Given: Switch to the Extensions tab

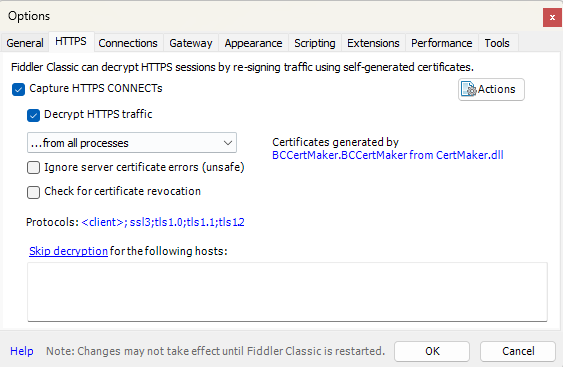Looking at the screenshot, I should tap(373, 43).
